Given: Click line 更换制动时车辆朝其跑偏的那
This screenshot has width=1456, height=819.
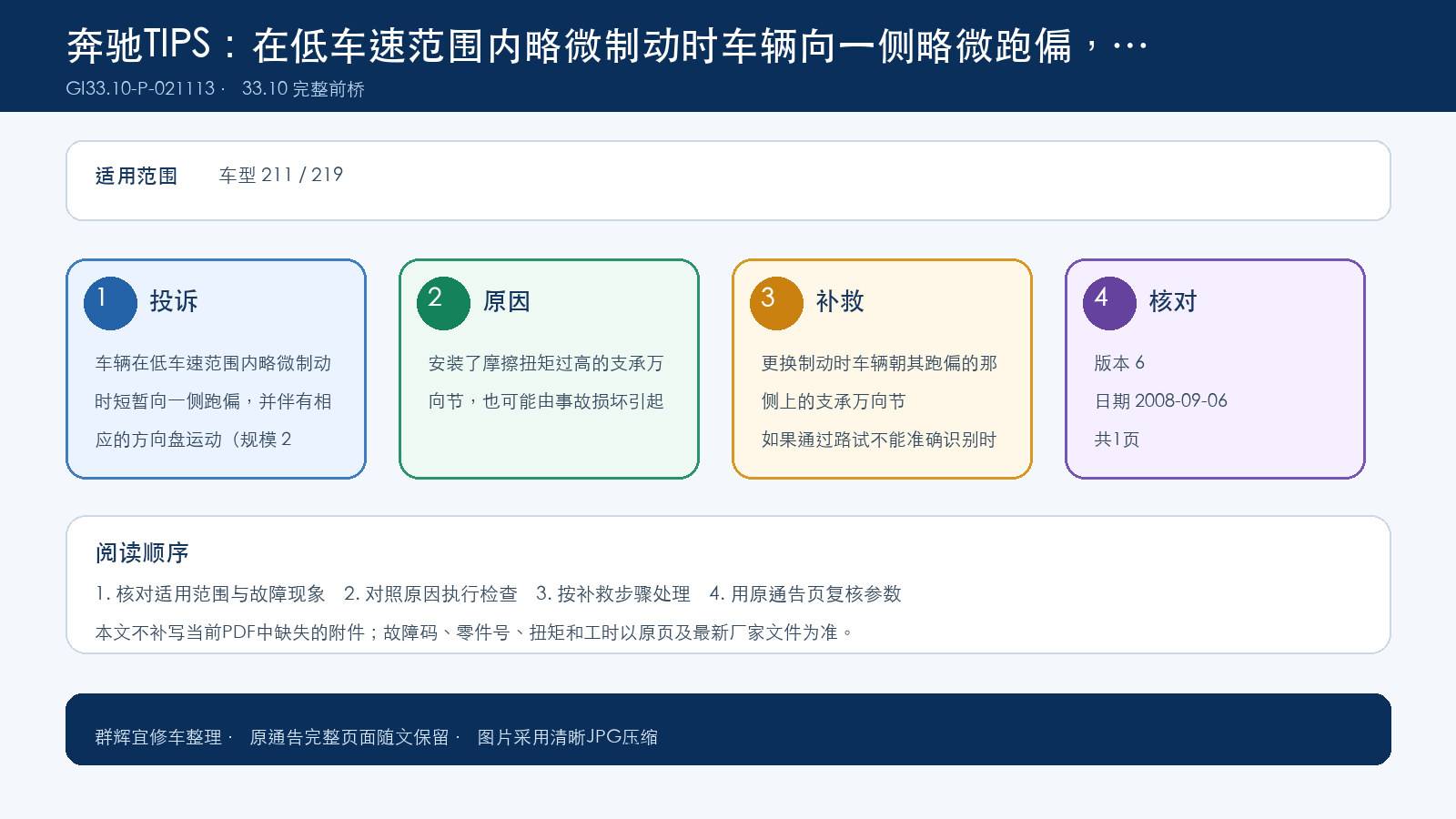Looking at the screenshot, I should coord(880,363).
